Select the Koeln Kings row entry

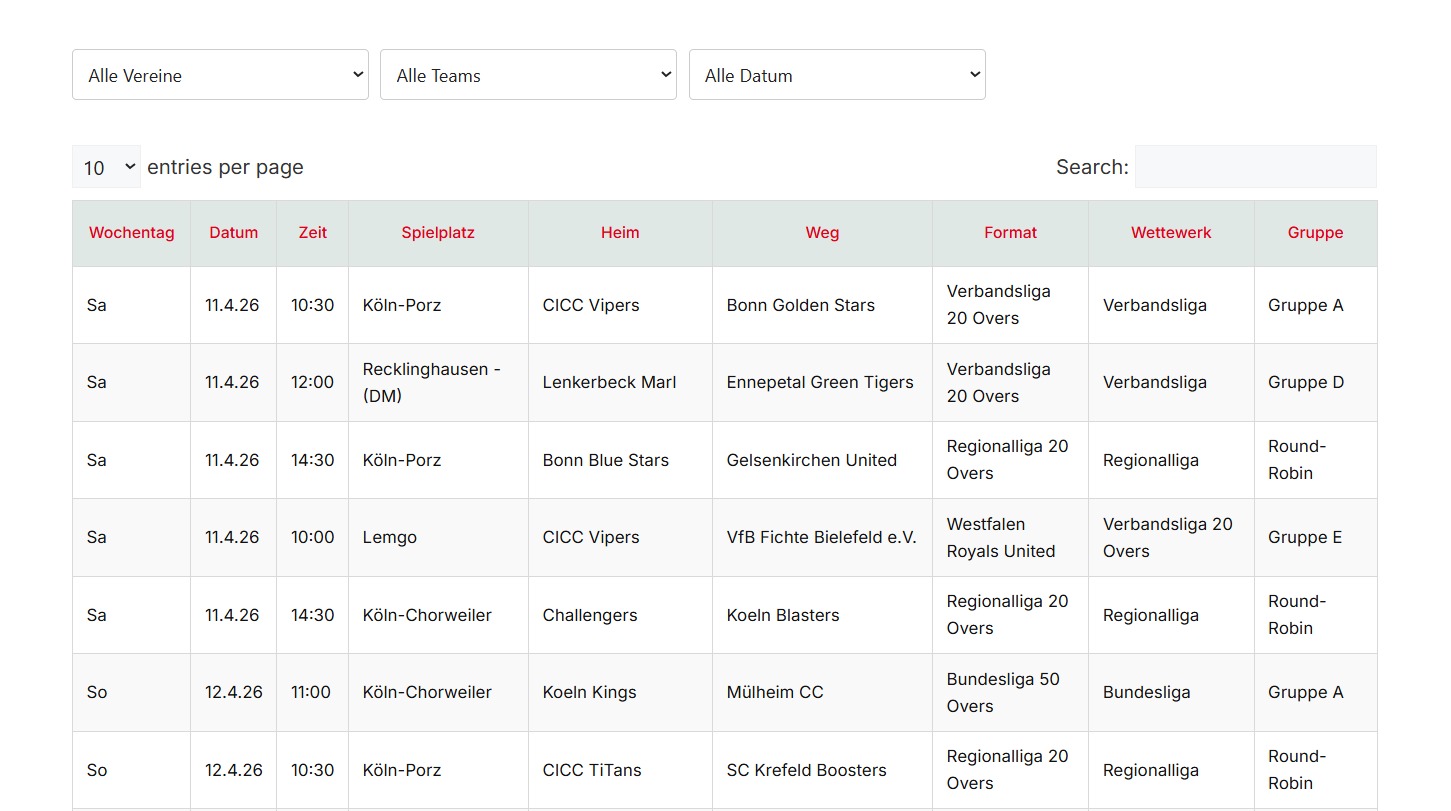pyautogui.click(x=589, y=692)
